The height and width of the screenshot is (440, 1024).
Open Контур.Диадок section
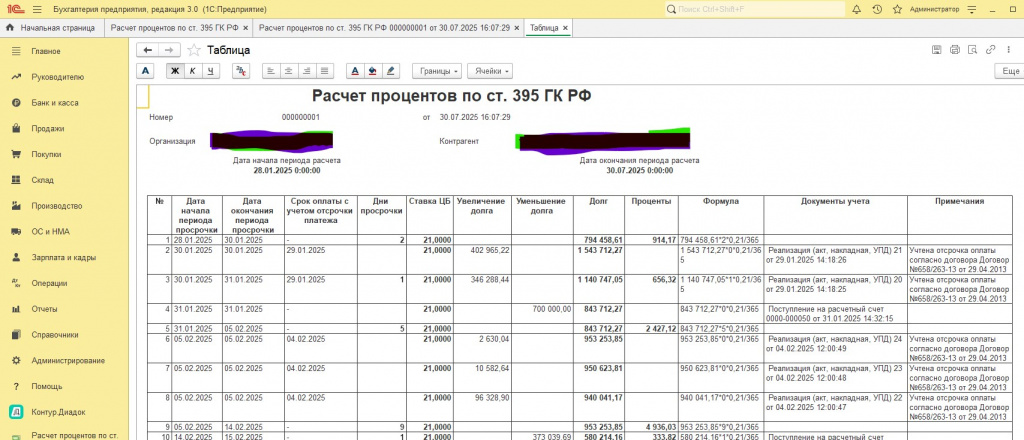[64, 412]
